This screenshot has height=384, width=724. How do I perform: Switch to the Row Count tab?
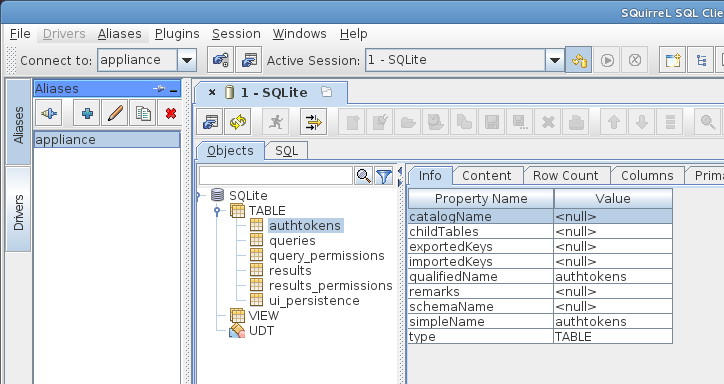click(566, 176)
